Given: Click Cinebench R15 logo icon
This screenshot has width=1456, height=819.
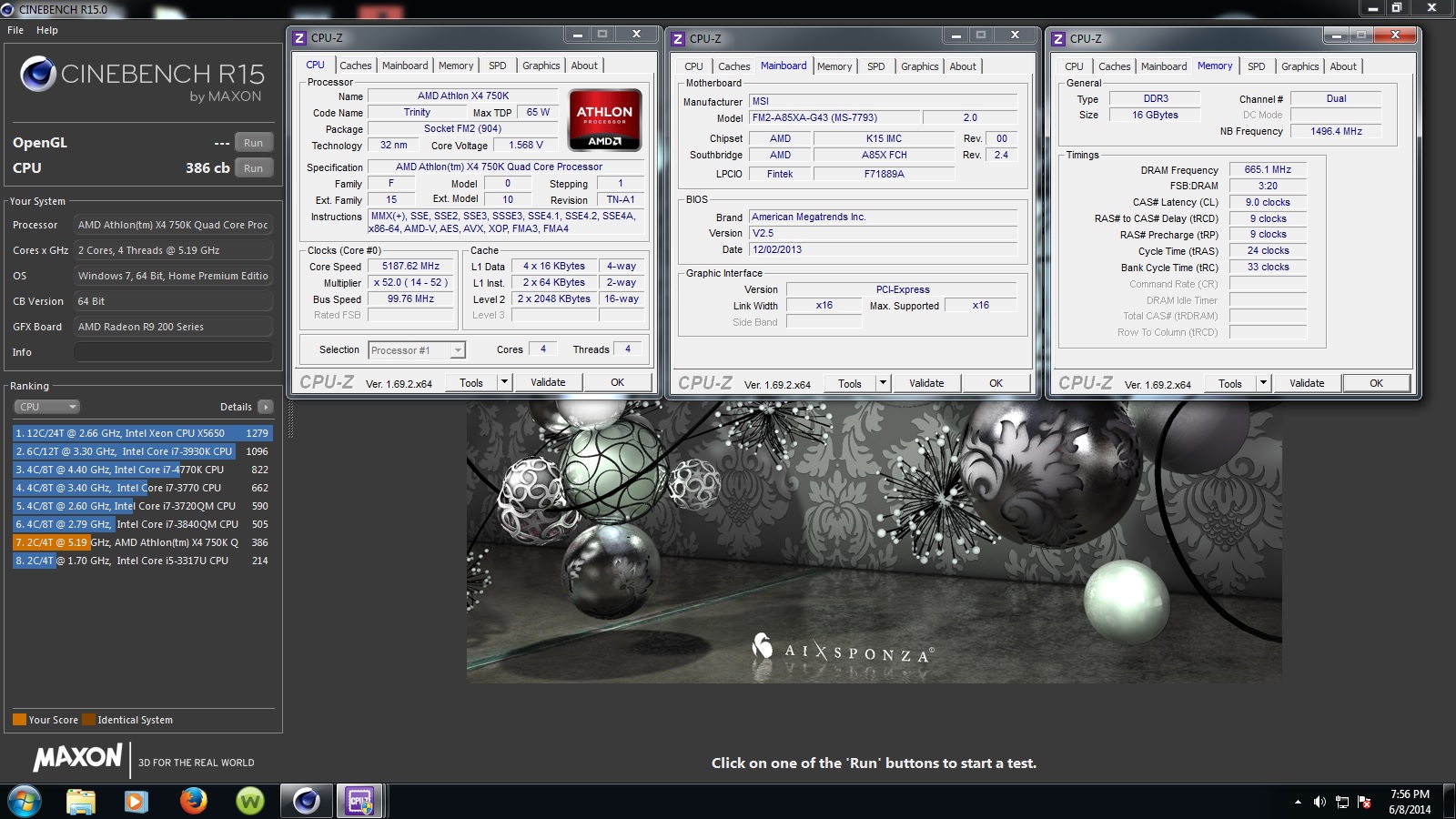Looking at the screenshot, I should pyautogui.click(x=38, y=74).
